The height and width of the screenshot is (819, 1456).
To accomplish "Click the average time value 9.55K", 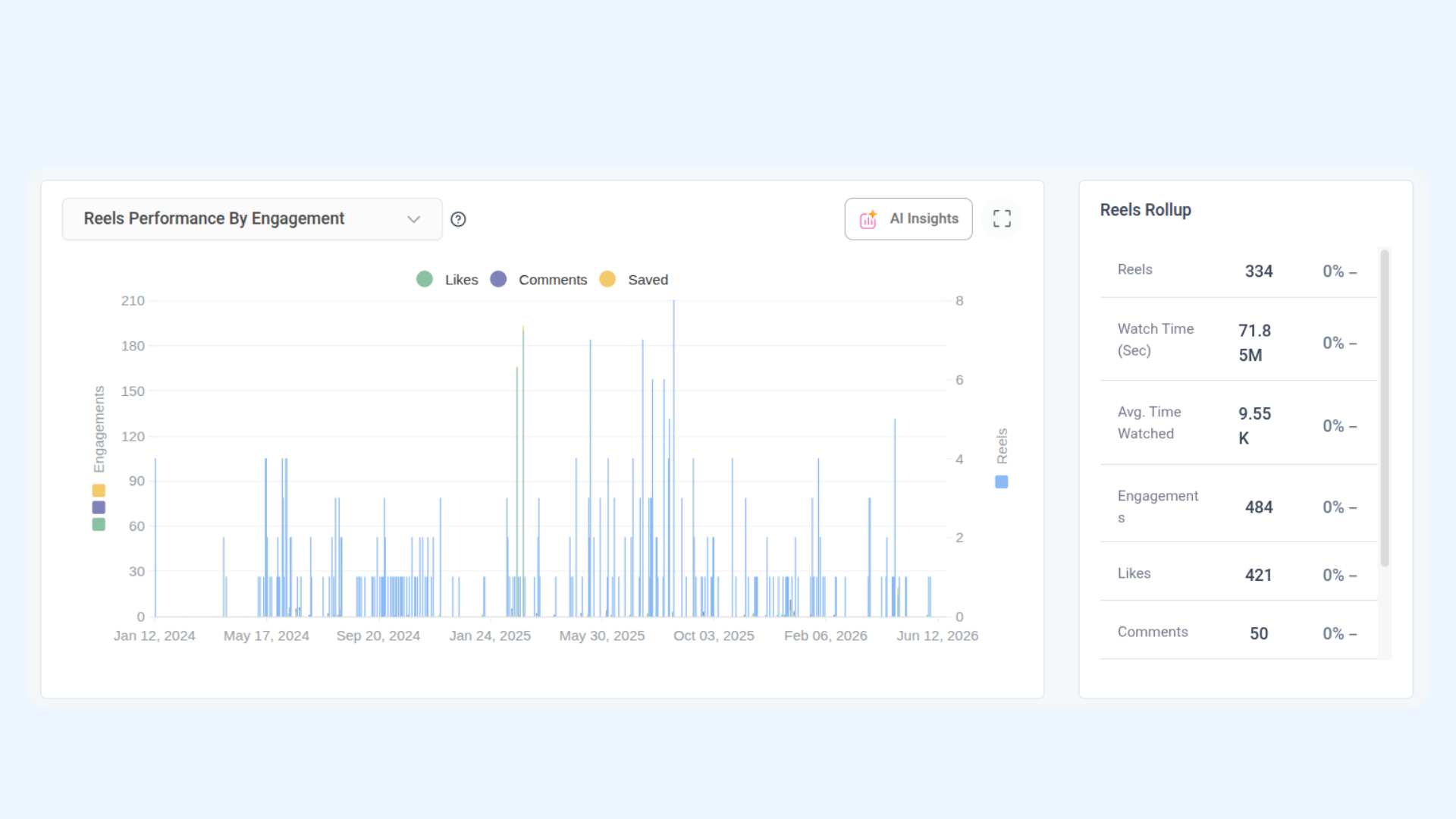I will 1254,426.
